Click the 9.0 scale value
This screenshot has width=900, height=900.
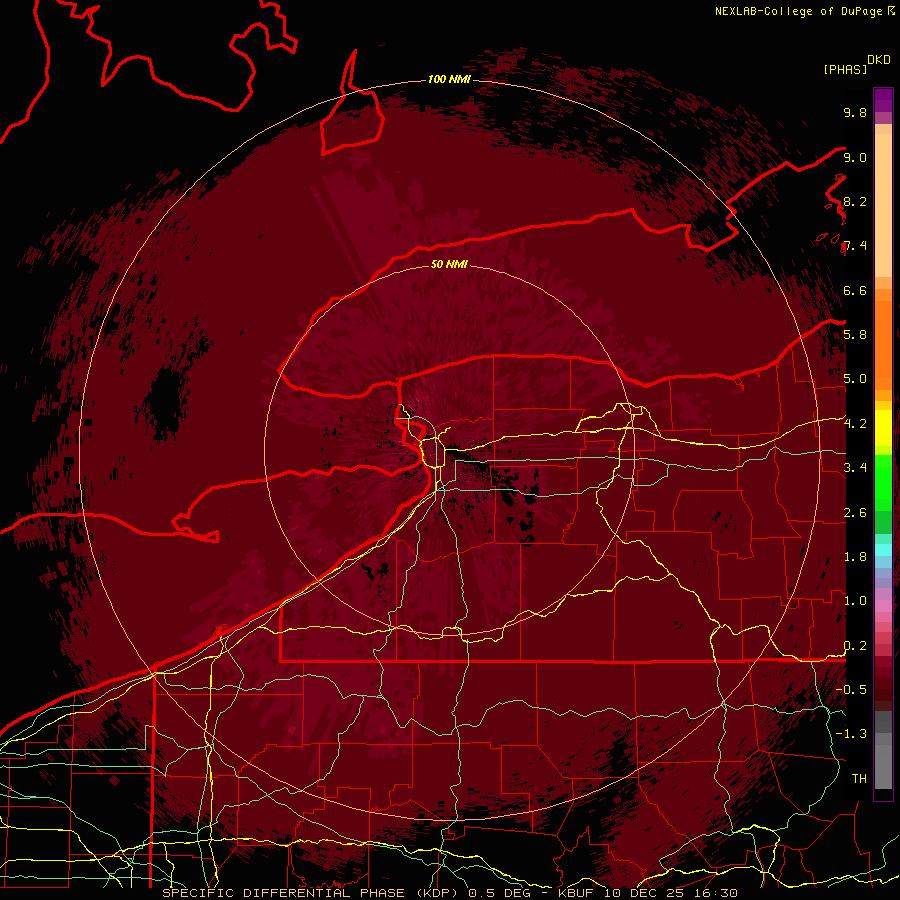pos(855,157)
